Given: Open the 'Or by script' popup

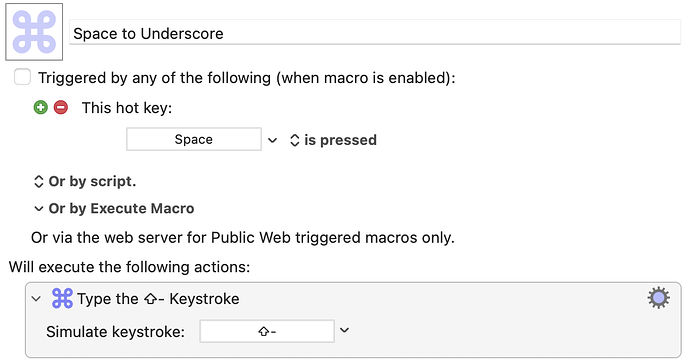Looking at the screenshot, I should (x=39, y=181).
